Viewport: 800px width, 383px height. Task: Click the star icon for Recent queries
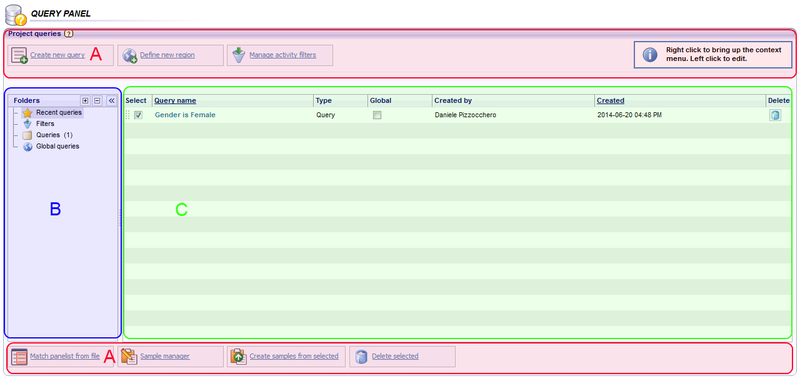(x=28, y=113)
